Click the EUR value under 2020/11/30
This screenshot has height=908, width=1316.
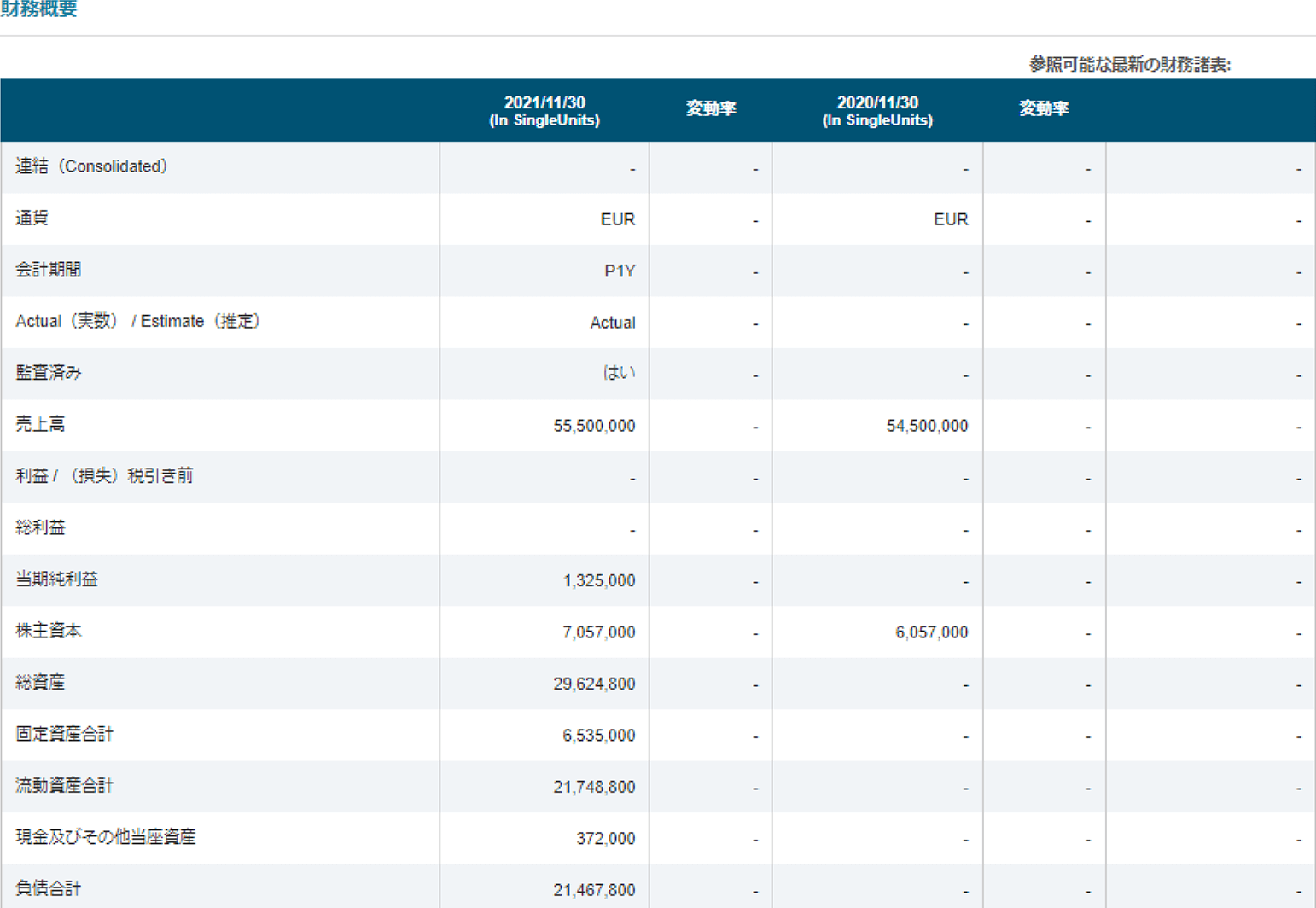(950, 219)
